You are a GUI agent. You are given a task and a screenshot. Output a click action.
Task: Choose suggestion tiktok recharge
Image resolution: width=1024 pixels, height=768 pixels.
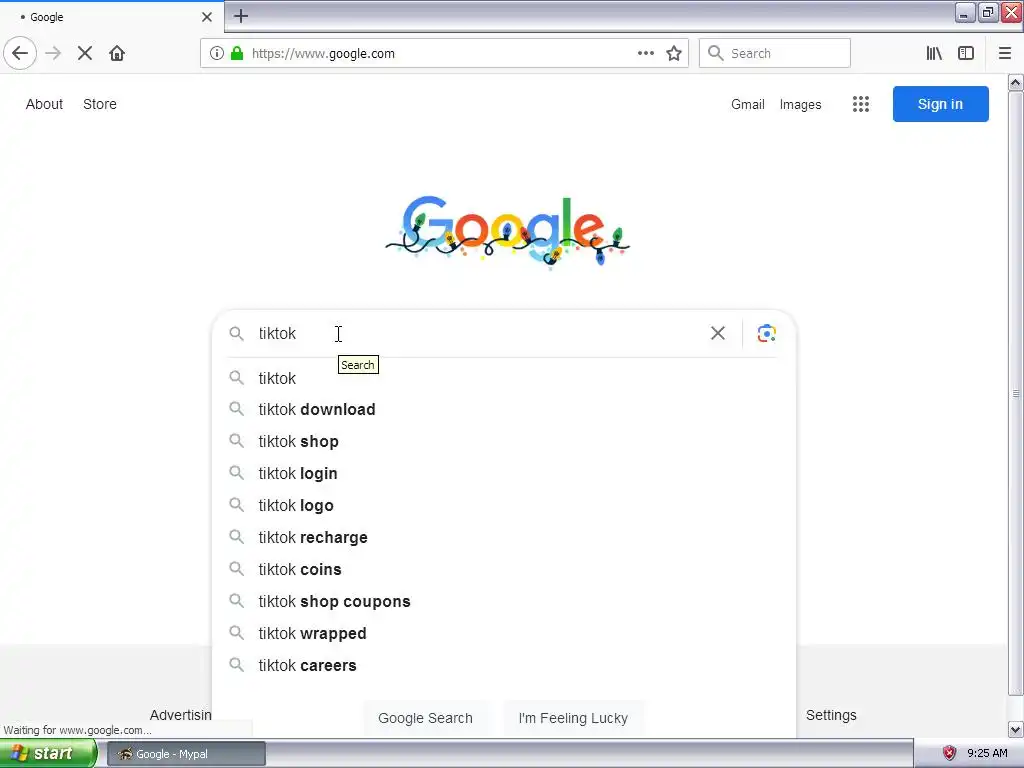[x=503, y=537]
